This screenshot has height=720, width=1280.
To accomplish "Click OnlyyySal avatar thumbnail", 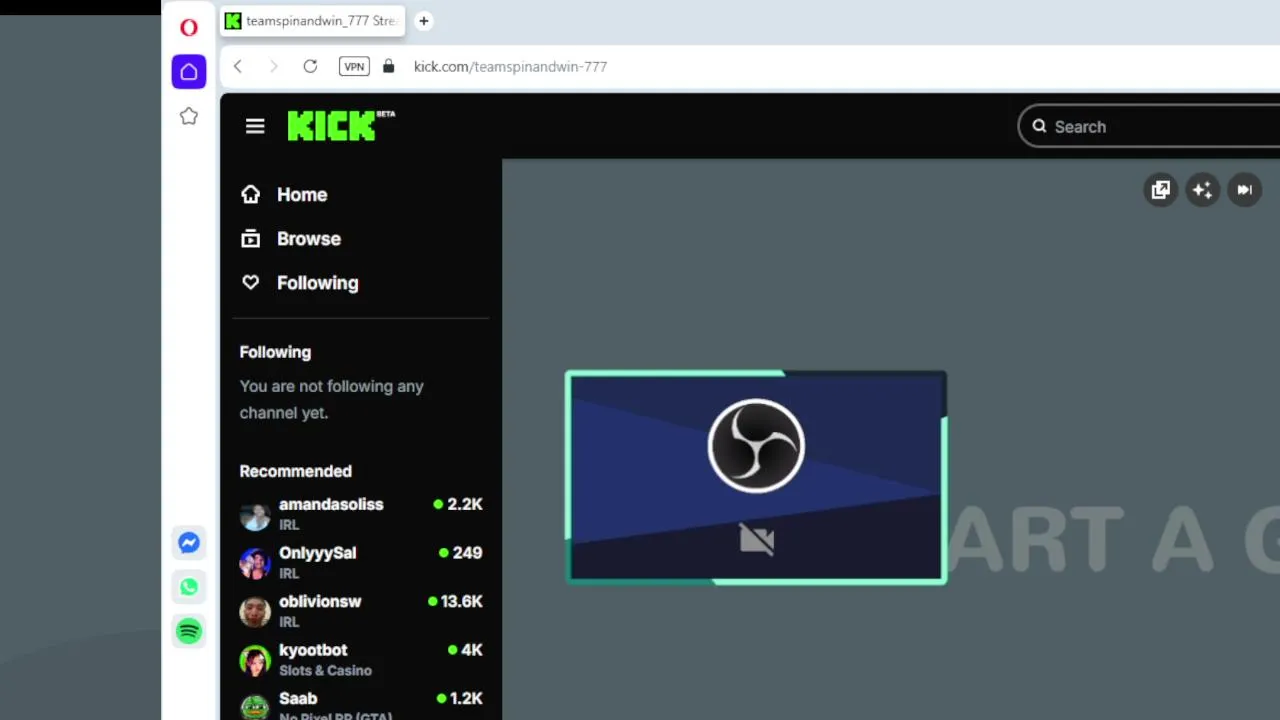I will coord(255,563).
